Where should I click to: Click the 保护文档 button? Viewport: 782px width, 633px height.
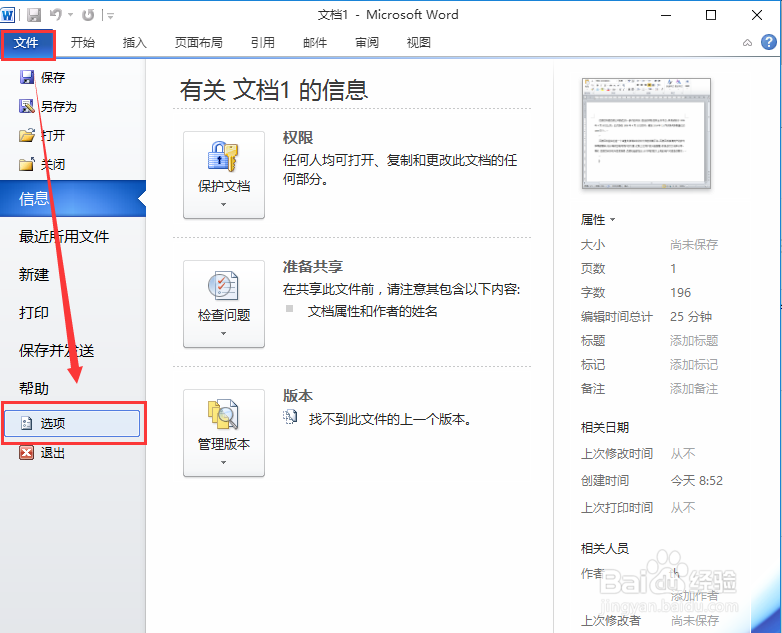224,175
